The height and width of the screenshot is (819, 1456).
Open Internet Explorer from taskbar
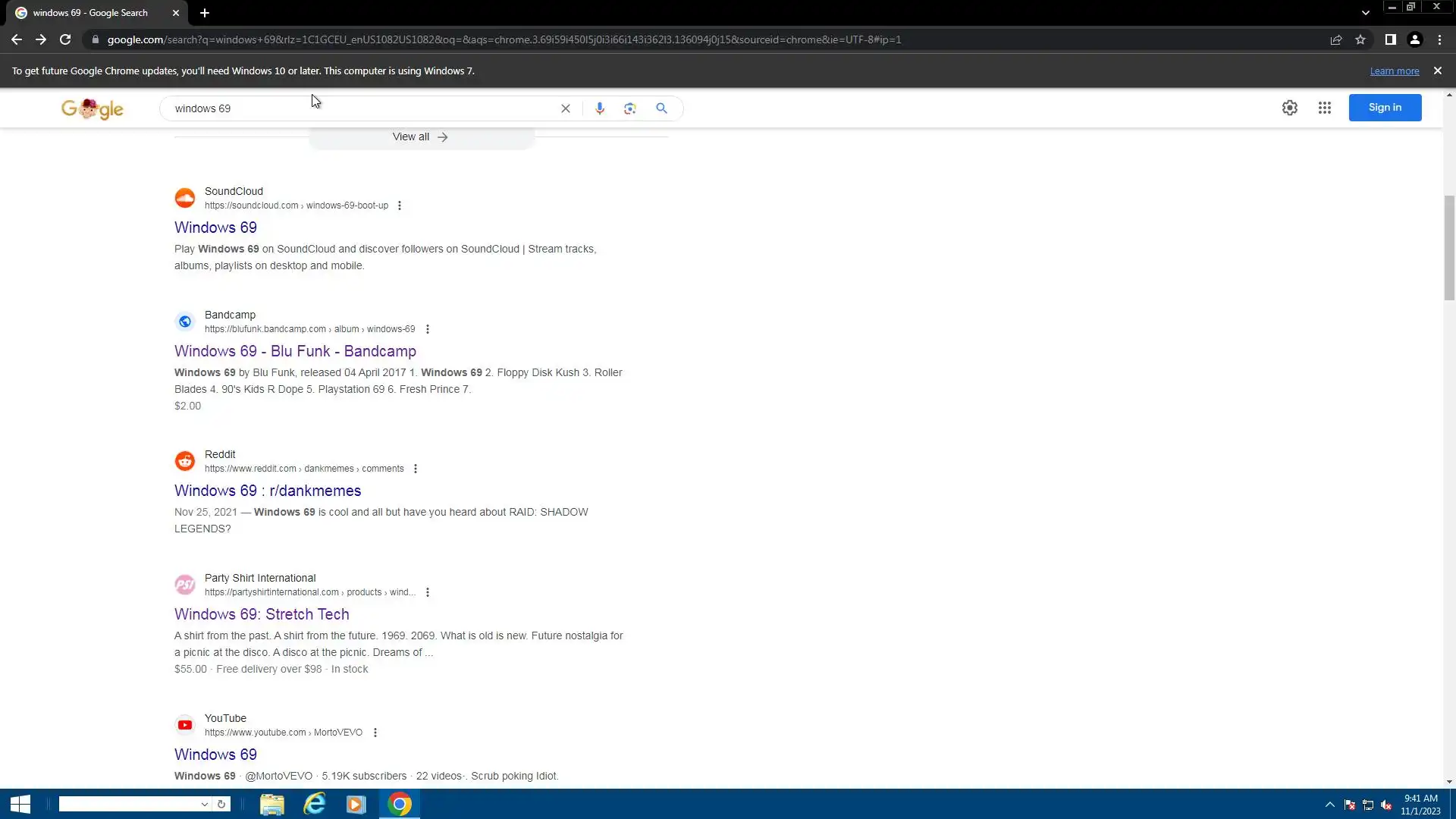point(314,804)
